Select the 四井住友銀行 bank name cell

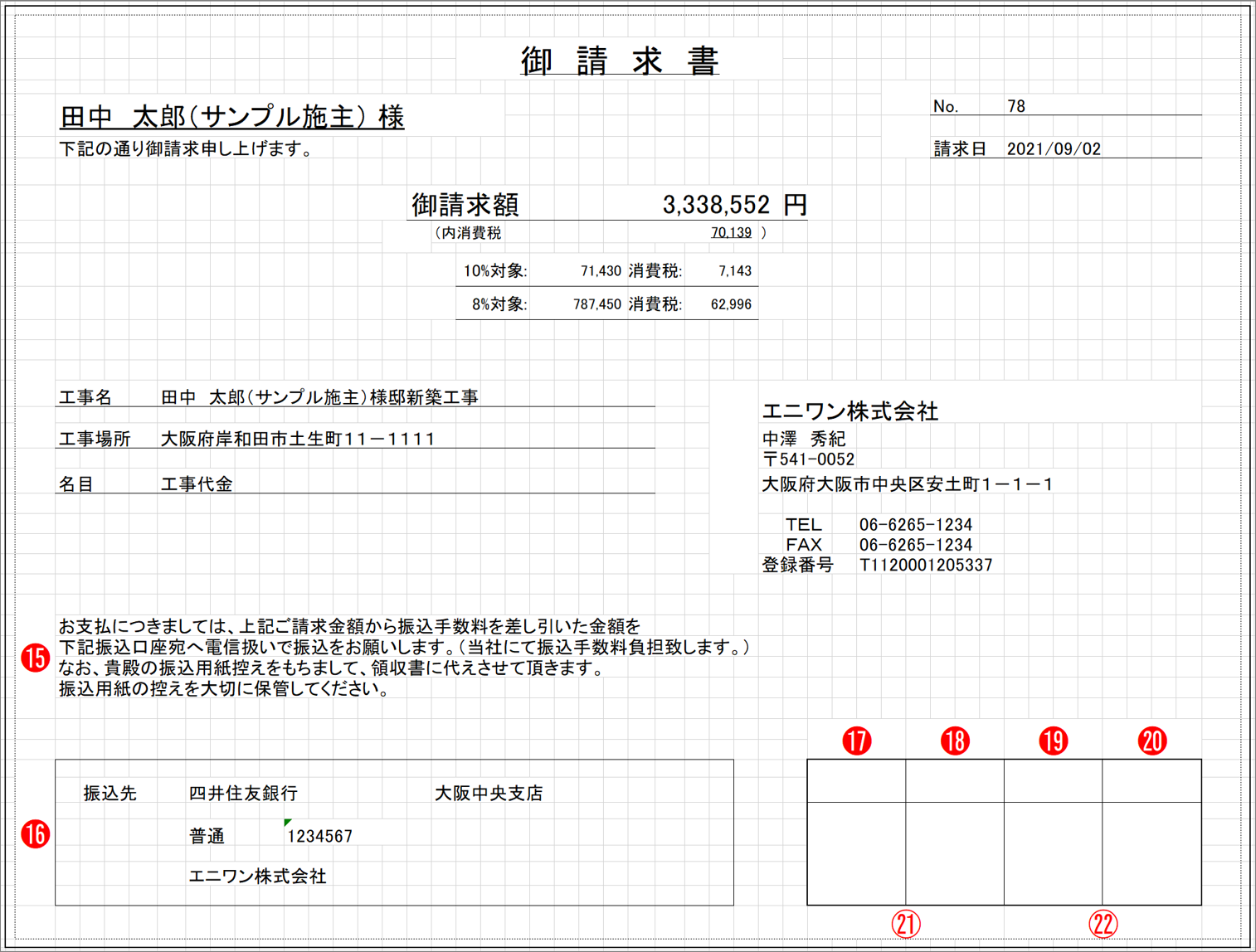pyautogui.click(x=243, y=794)
